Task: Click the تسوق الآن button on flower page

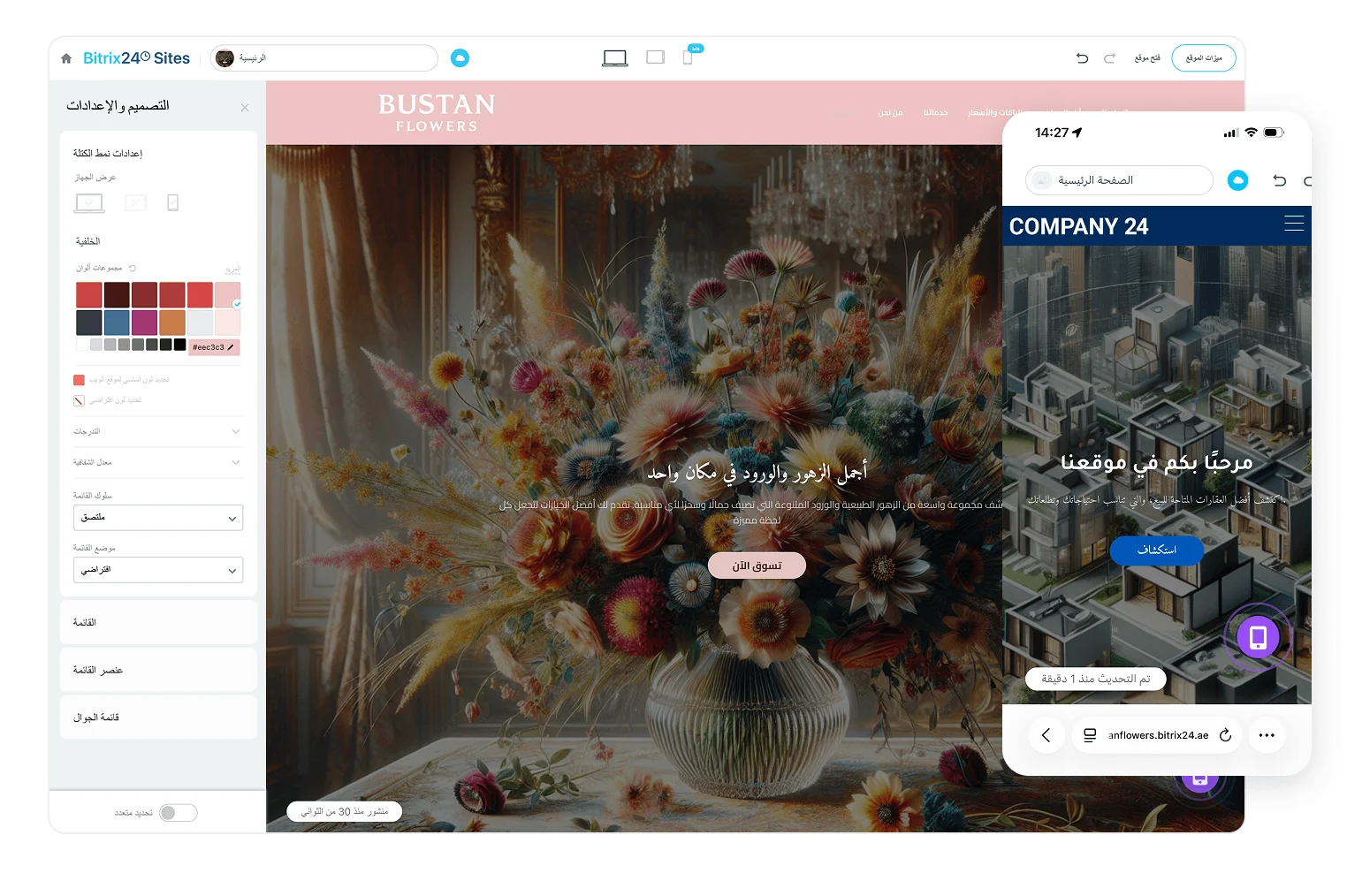Action: [x=757, y=566]
